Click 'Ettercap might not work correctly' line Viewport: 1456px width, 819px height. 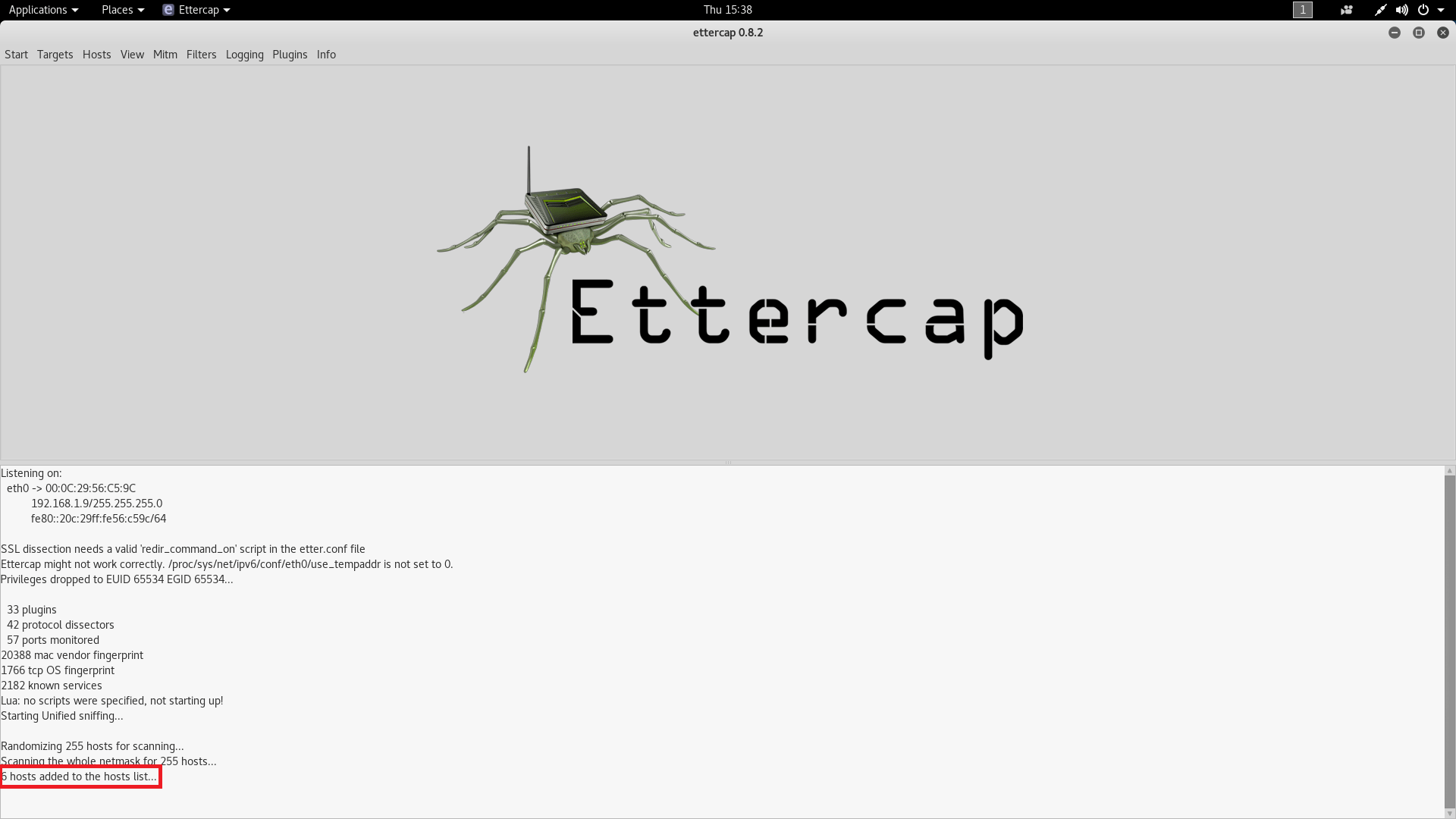coord(227,564)
